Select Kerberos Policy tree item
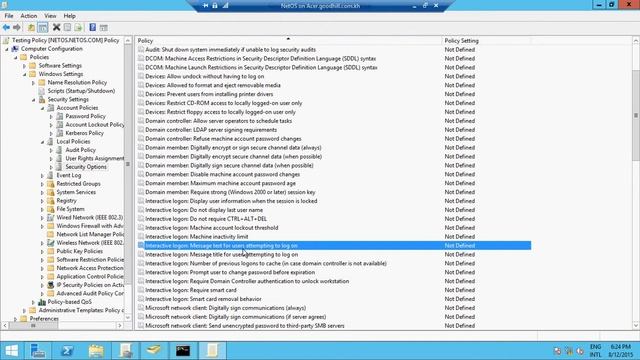The image size is (640, 360). [x=84, y=133]
